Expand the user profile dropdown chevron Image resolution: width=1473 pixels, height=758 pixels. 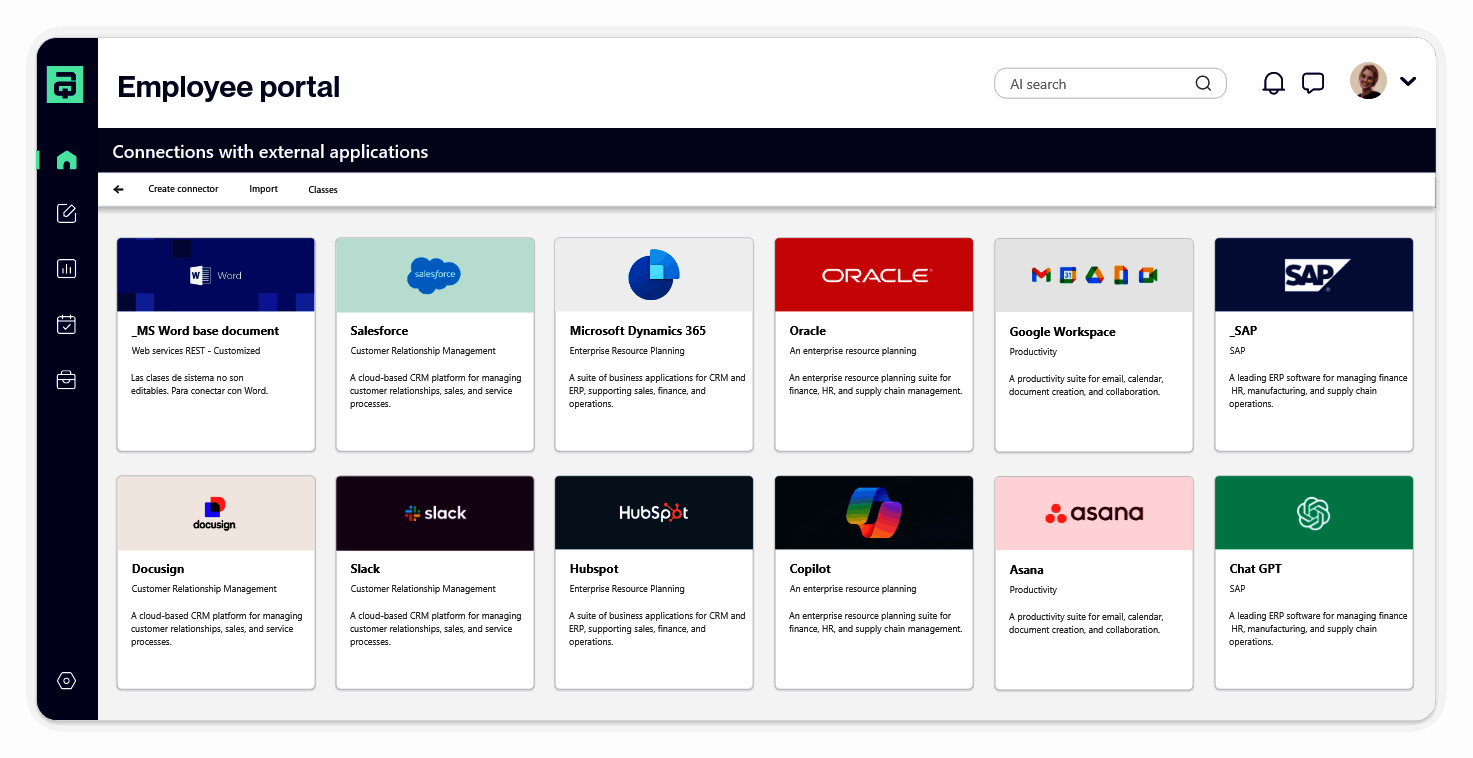point(1408,82)
